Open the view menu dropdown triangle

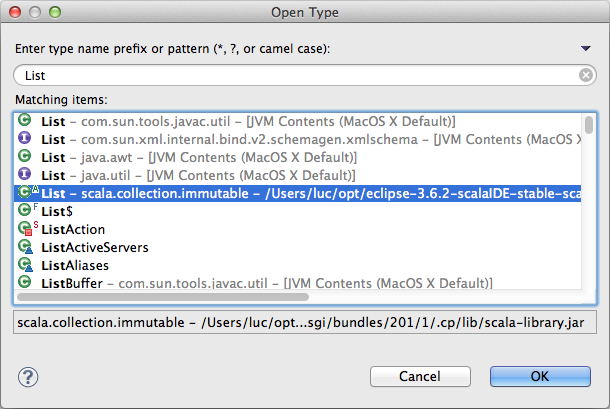pyautogui.click(x=586, y=48)
